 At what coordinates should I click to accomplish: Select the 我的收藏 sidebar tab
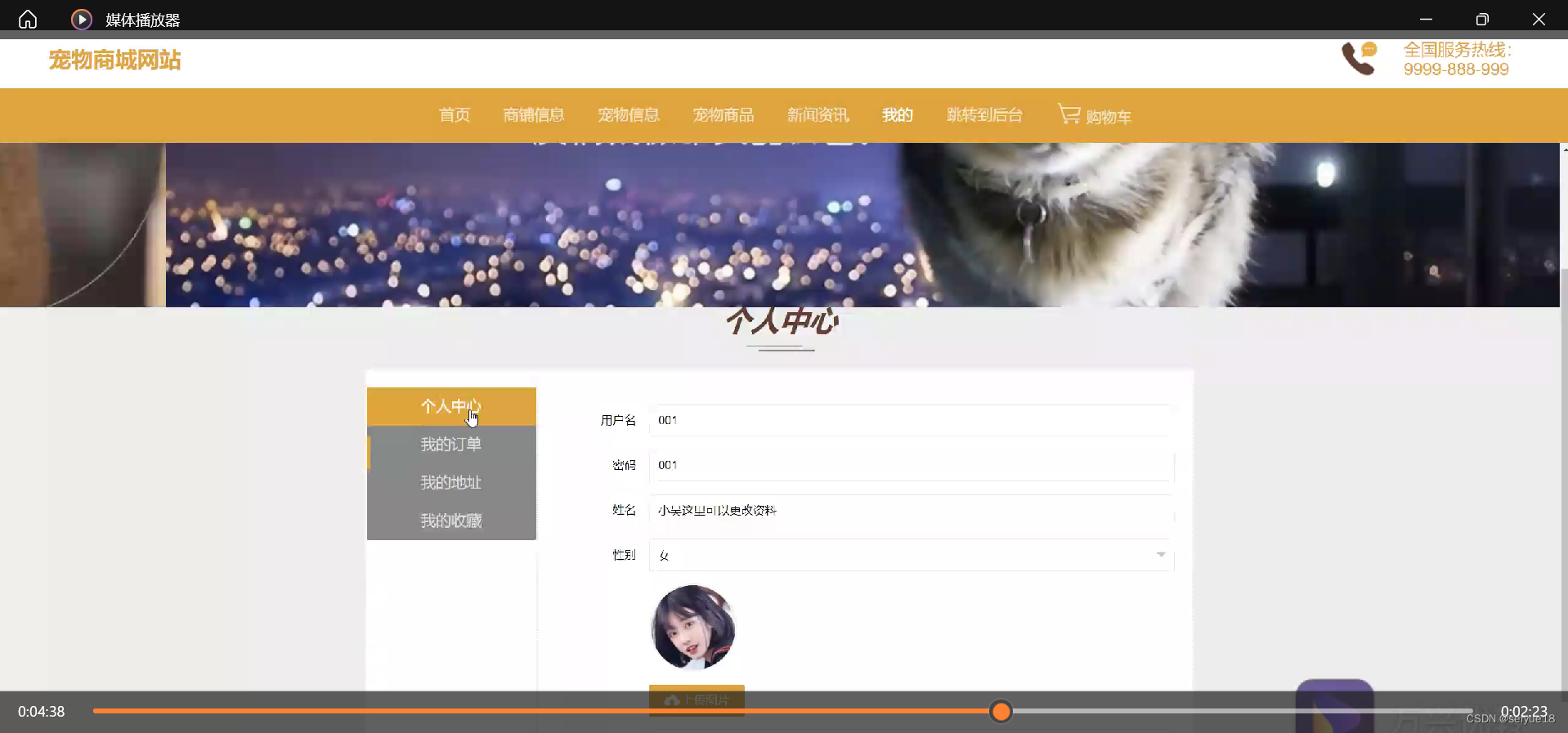(x=451, y=521)
